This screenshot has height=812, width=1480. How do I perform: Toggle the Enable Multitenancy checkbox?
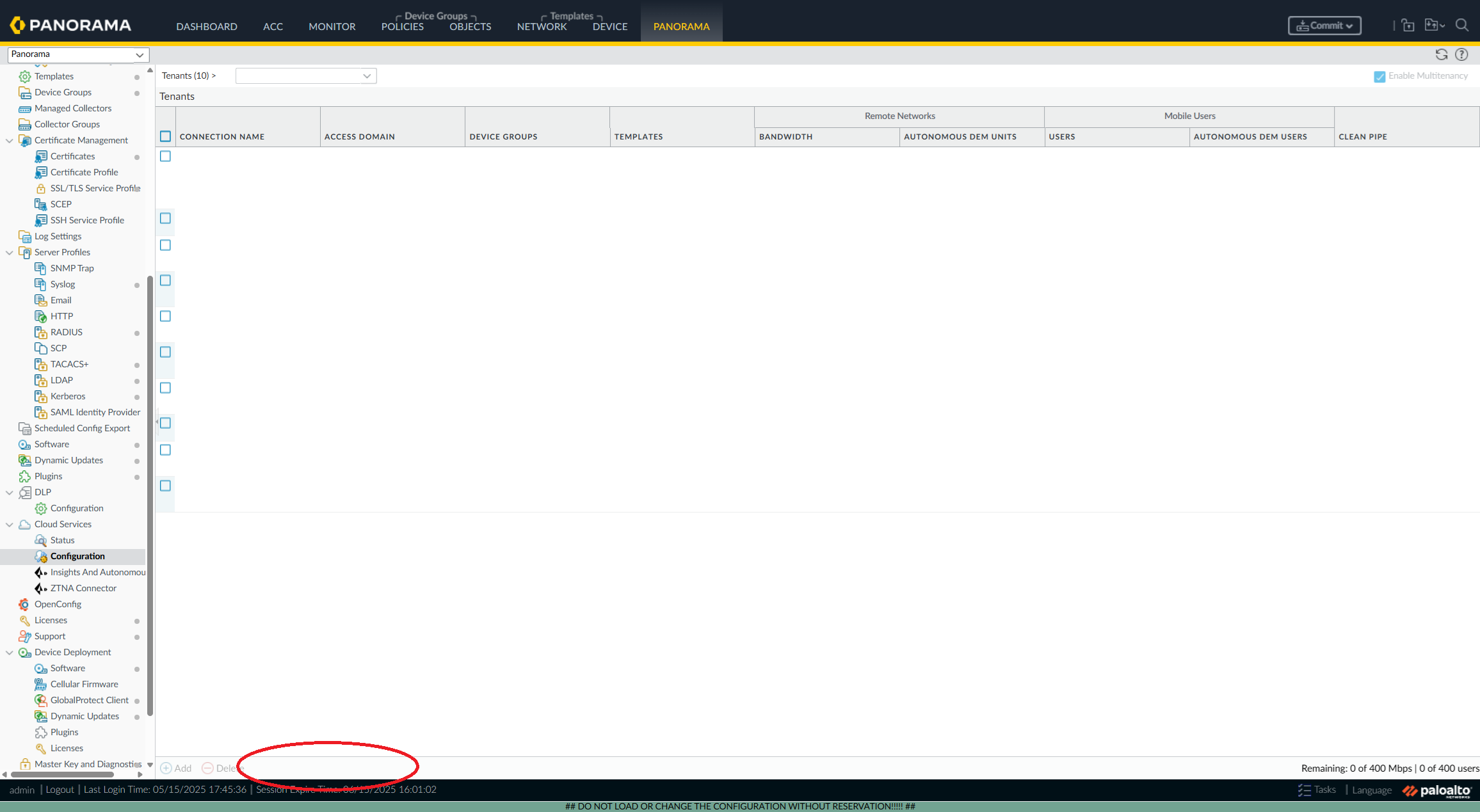[1379, 76]
